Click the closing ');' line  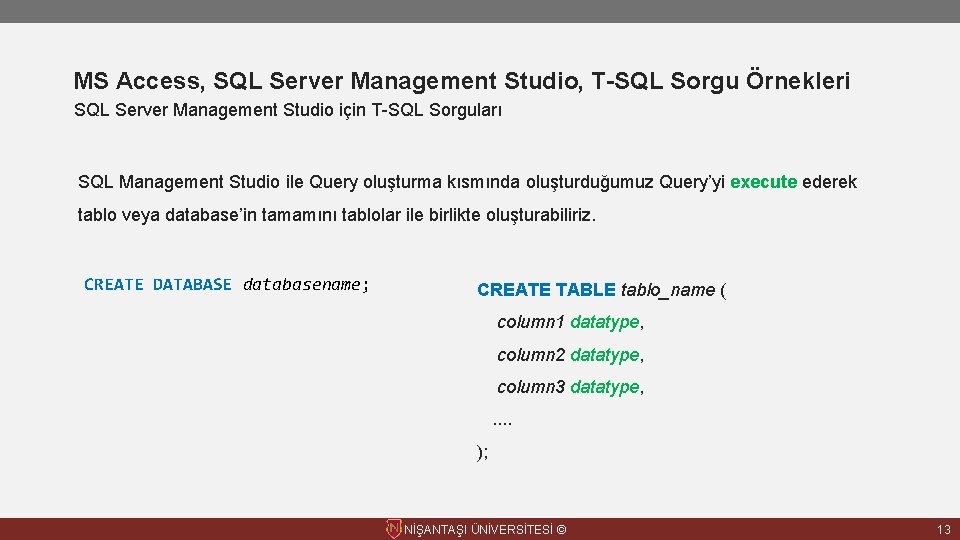(482, 452)
